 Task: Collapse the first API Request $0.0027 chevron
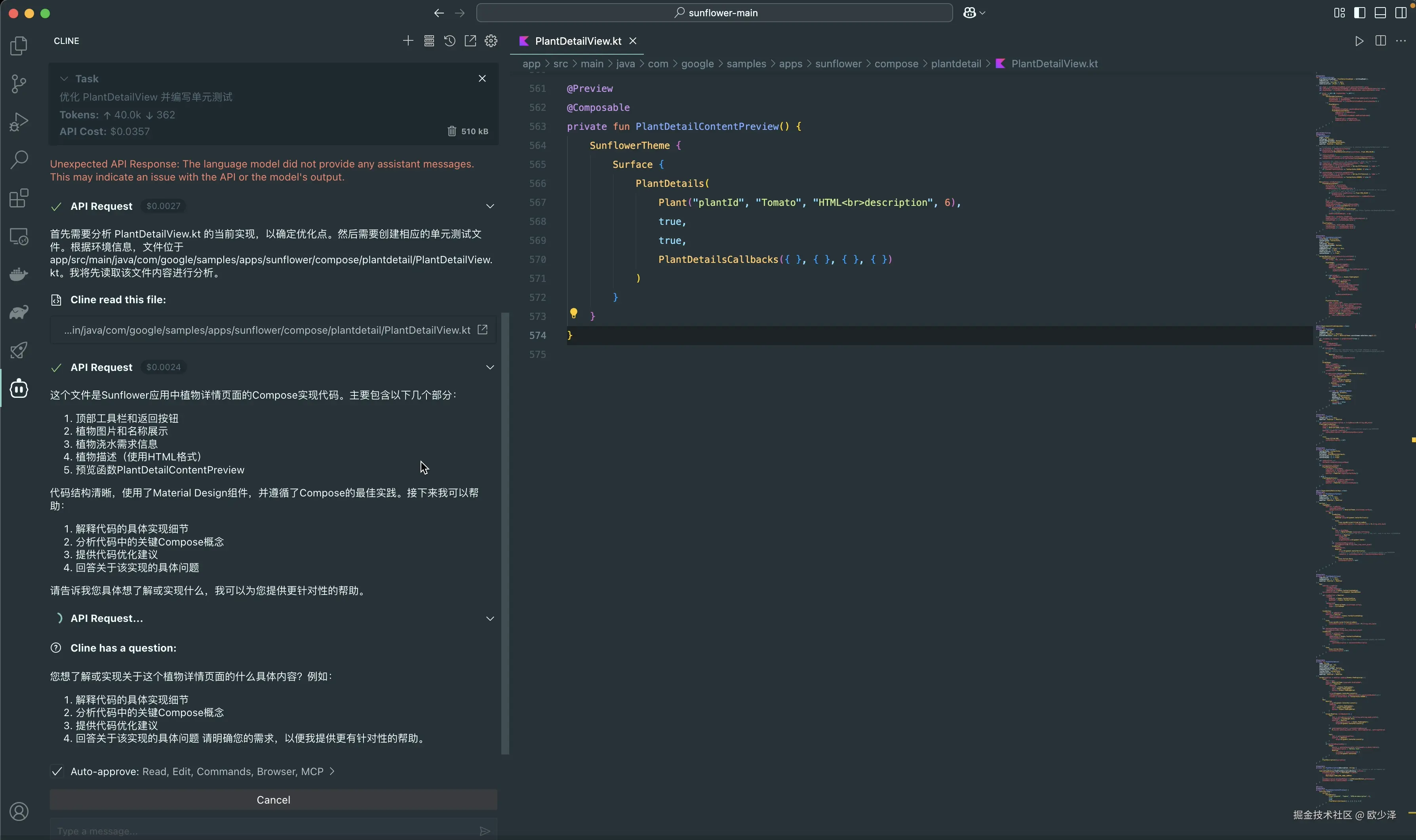pos(490,206)
